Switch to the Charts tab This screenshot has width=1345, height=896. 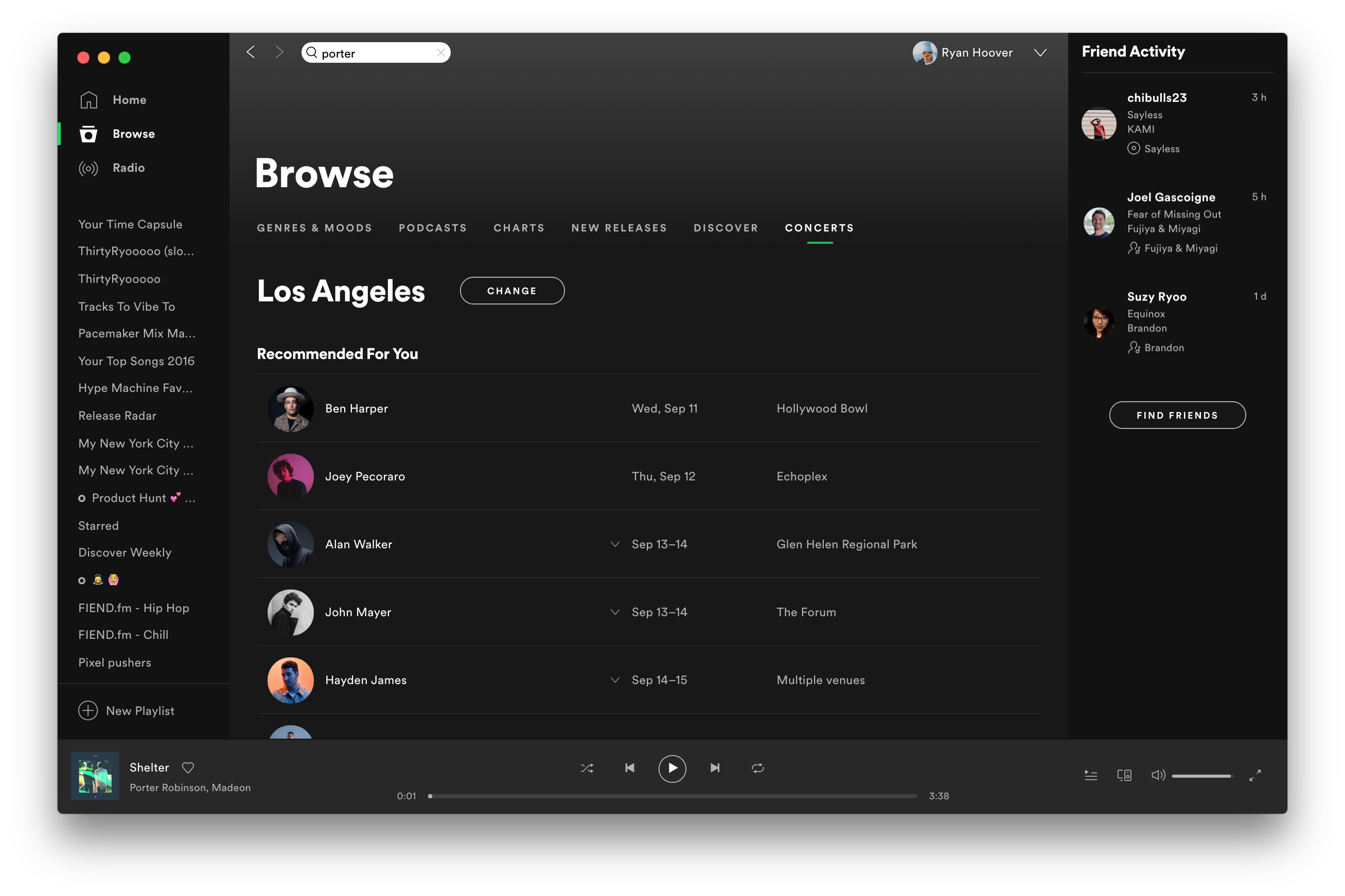click(519, 228)
